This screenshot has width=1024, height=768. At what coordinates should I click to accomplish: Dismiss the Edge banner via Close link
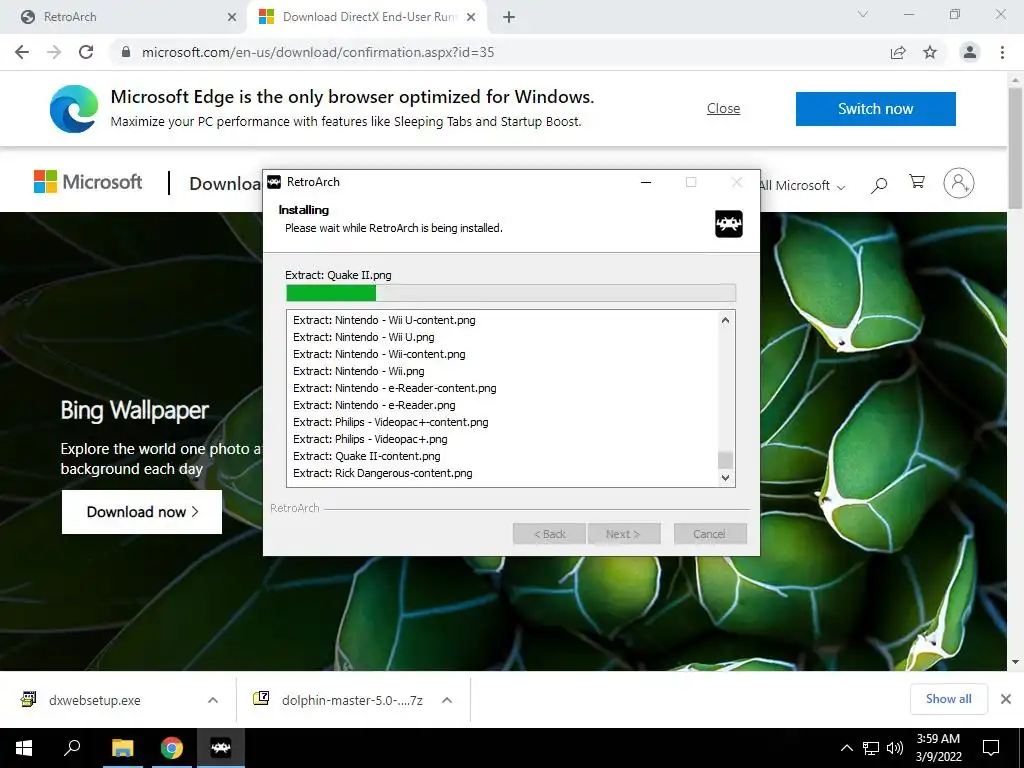(x=723, y=108)
